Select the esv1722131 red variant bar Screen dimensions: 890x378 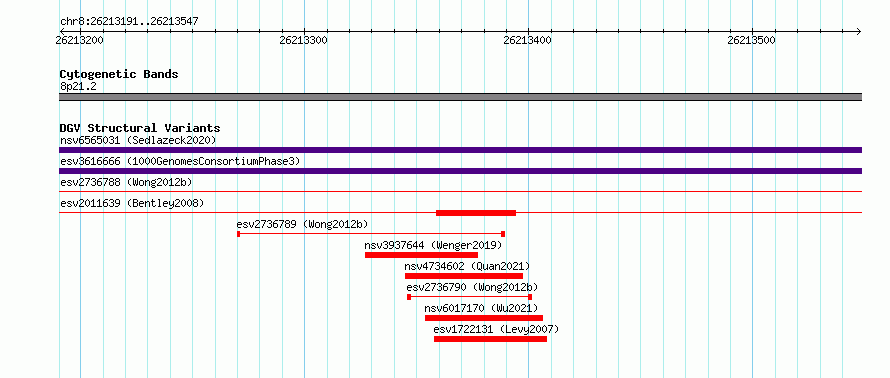490,339
